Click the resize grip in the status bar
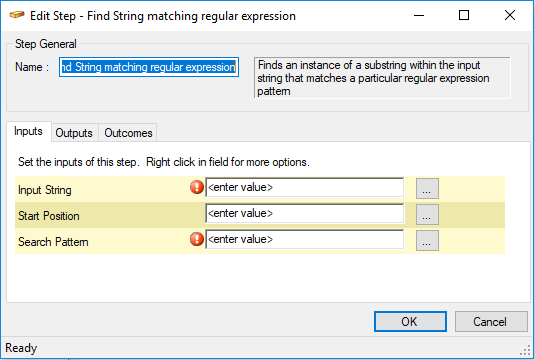535x360 pixels. pyautogui.click(x=525, y=350)
